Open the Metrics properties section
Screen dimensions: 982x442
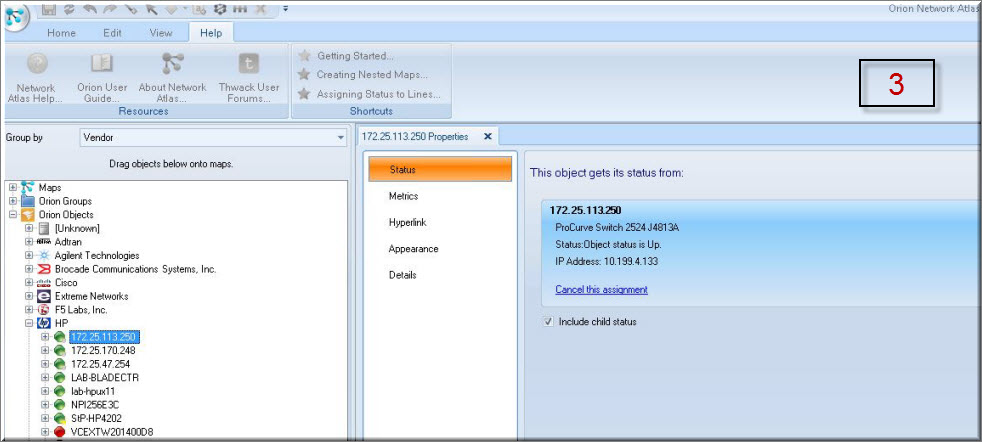click(403, 196)
